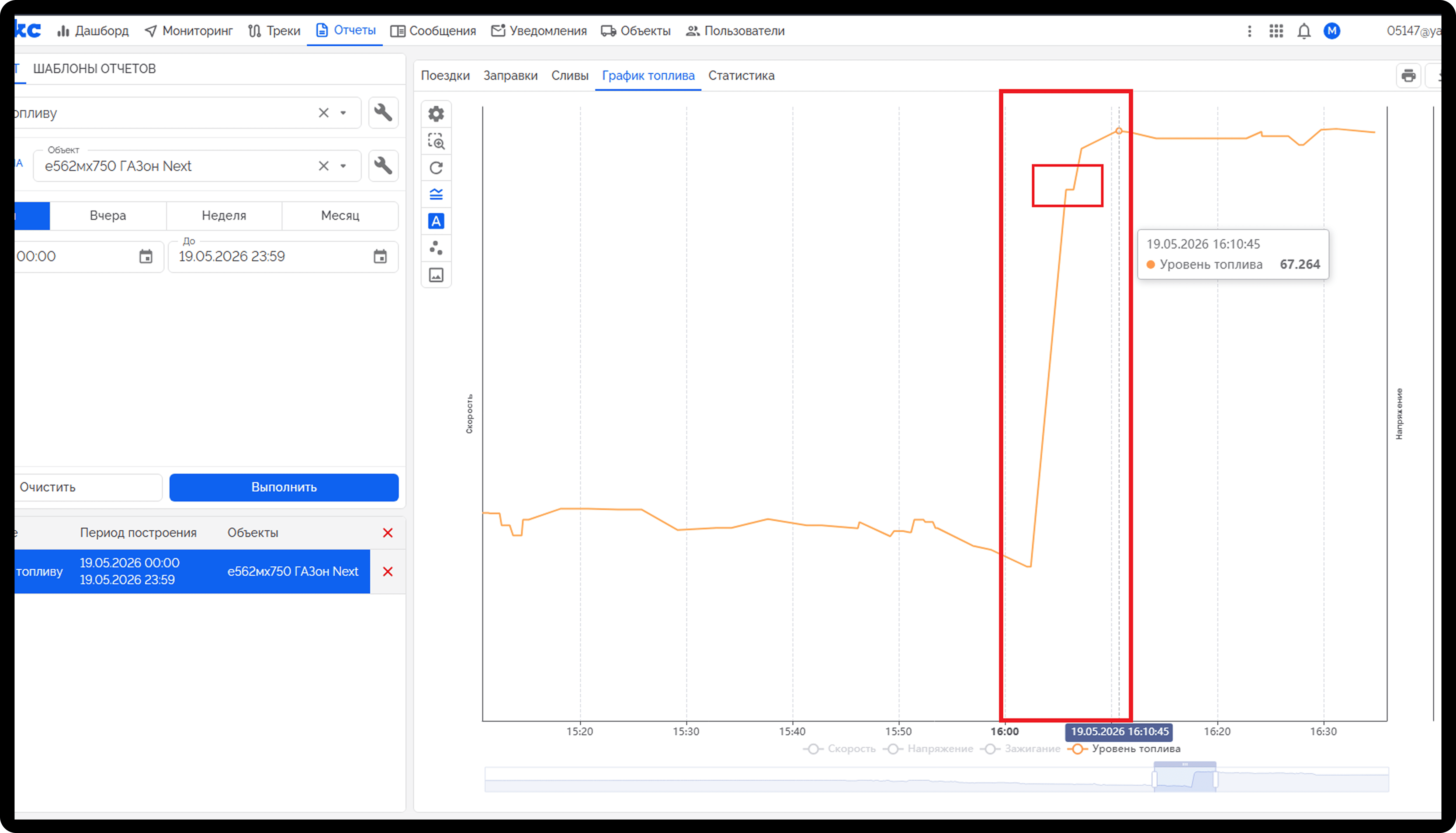The width and height of the screenshot is (1456, 833).
Task: Click selected window in chart overview slider
Action: point(1185,779)
